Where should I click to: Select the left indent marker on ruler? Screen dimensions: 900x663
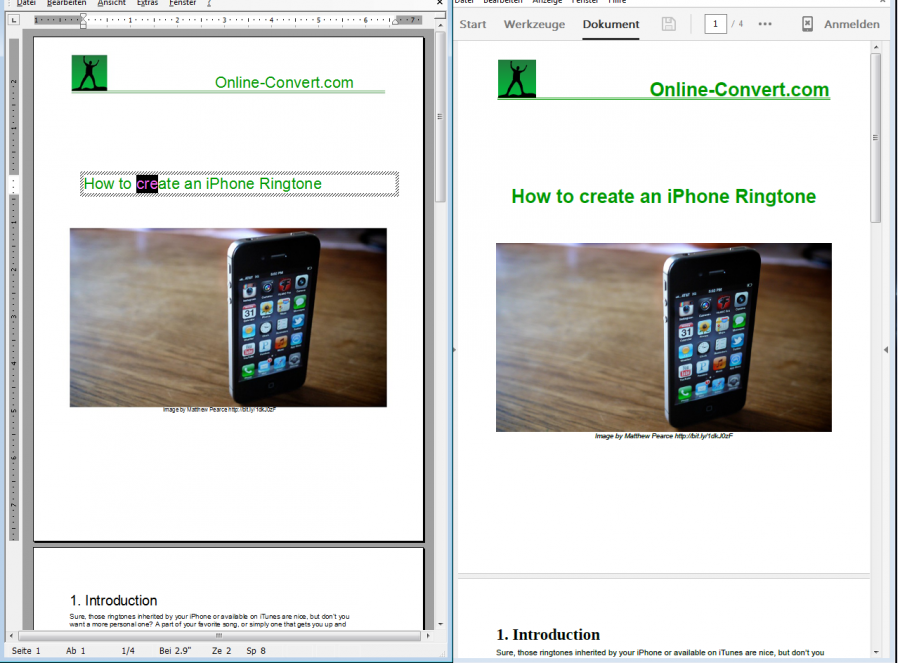83,21
